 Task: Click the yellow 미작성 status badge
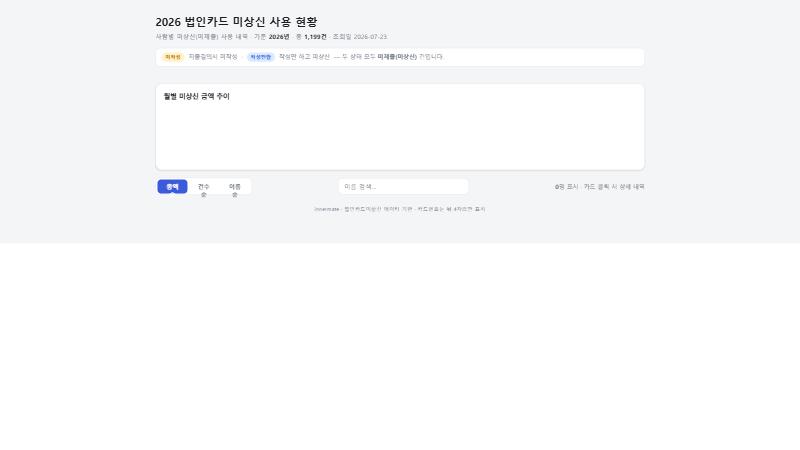(x=172, y=57)
